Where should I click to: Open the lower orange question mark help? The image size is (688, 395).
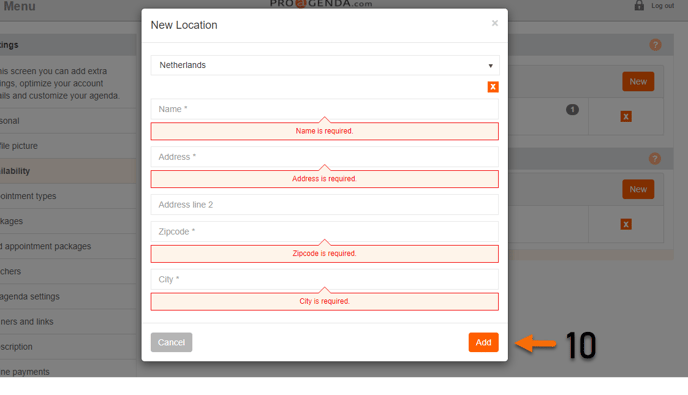pos(655,158)
